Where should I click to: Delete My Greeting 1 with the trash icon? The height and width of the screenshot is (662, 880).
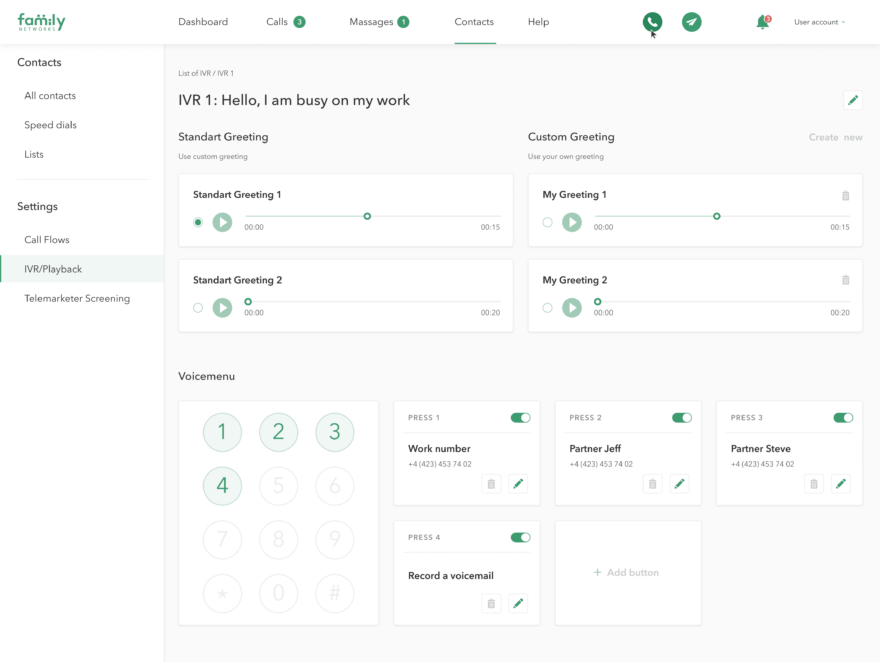846,196
